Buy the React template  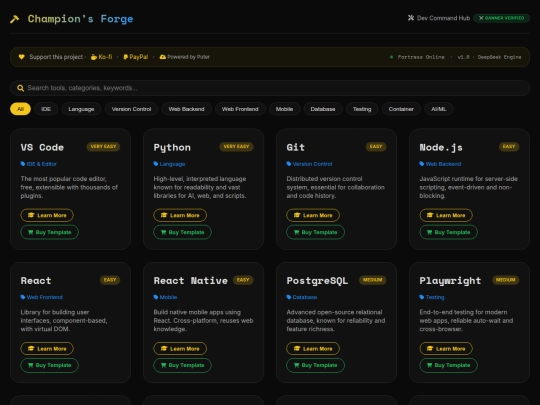(50, 365)
